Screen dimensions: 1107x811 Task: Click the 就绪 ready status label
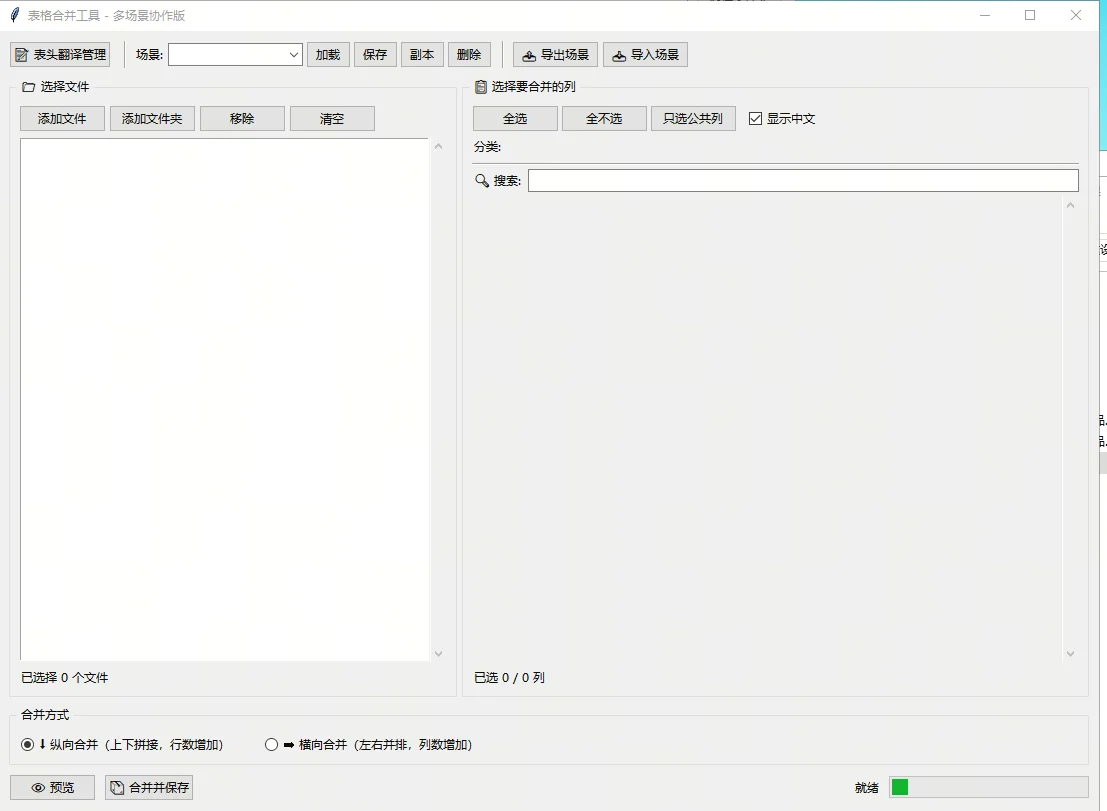point(866,788)
